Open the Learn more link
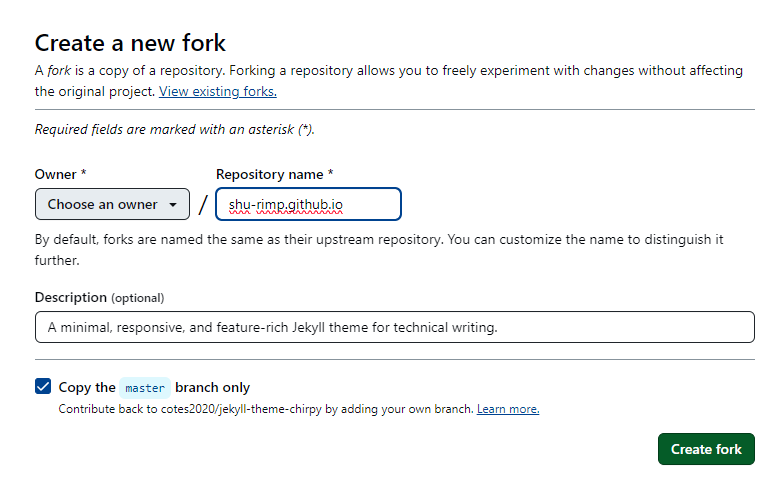This screenshot has width=773, height=481. tap(508, 409)
